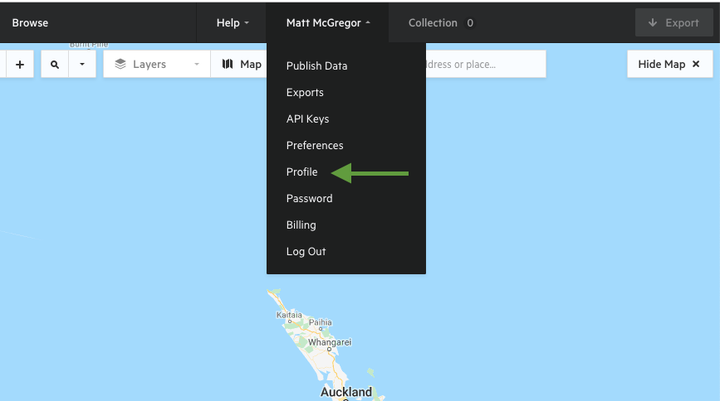The image size is (720, 401).
Task: Go to Browse in top bar
Action: pos(30,23)
